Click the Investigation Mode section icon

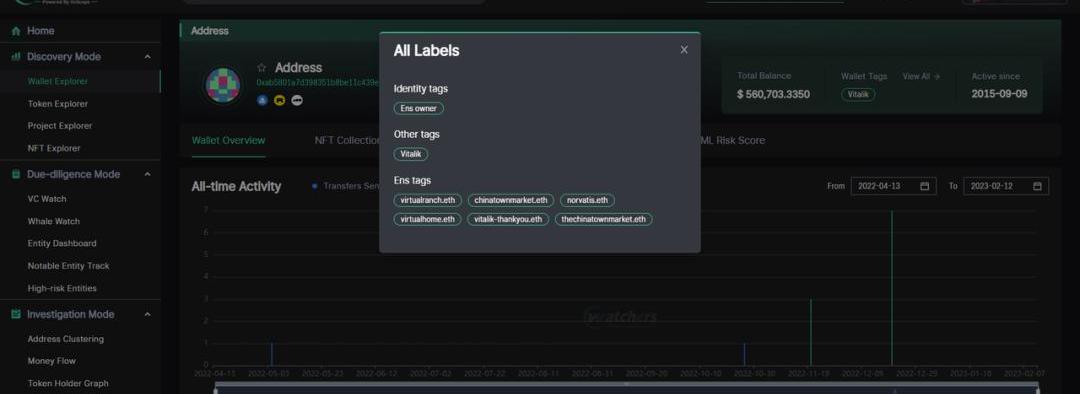(x=16, y=314)
